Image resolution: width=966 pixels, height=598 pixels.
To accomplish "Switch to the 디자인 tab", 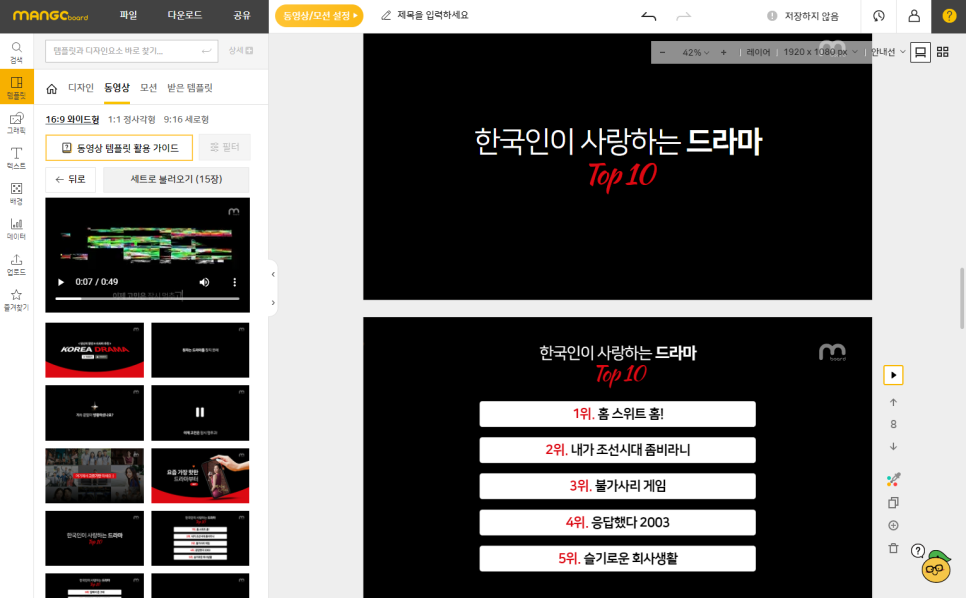I will click(x=81, y=87).
